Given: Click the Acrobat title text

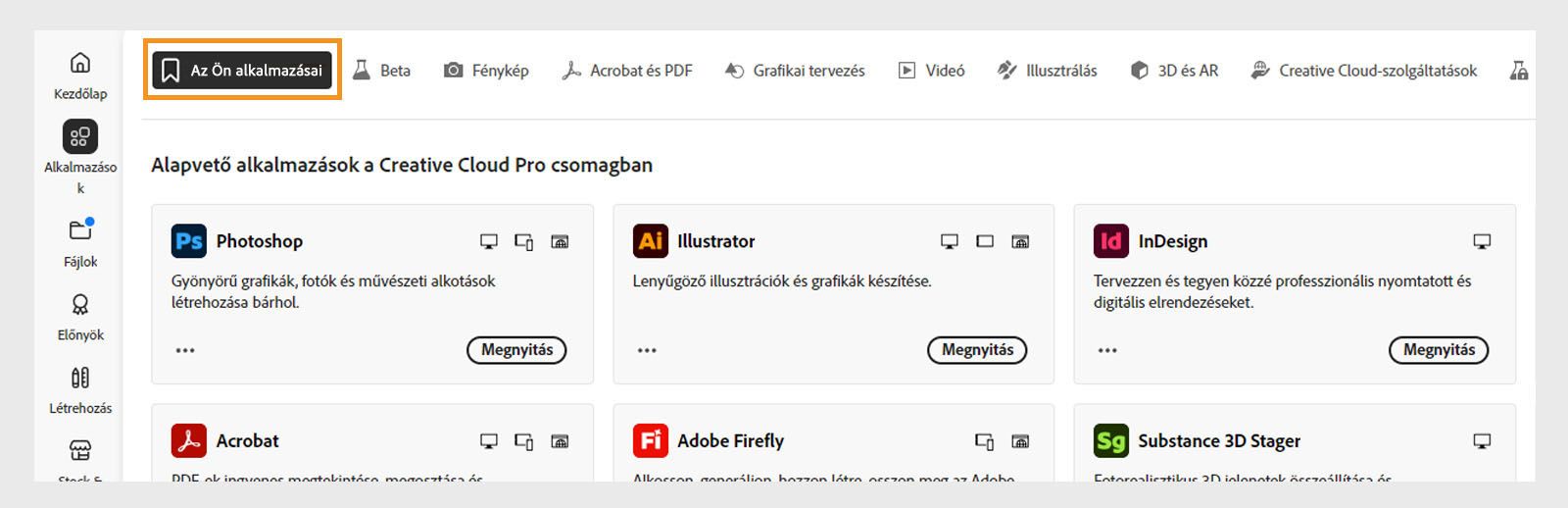Looking at the screenshot, I should point(248,441).
